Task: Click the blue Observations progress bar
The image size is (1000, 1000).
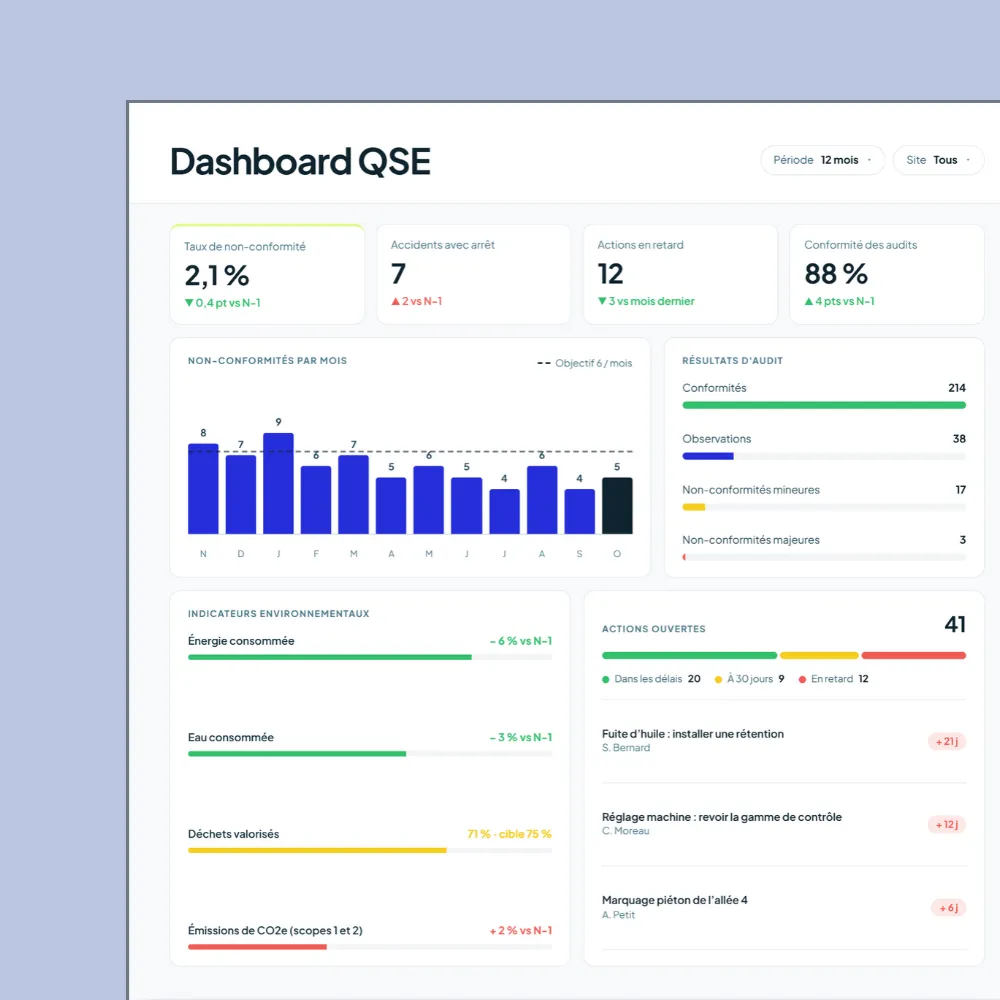Action: coord(708,456)
